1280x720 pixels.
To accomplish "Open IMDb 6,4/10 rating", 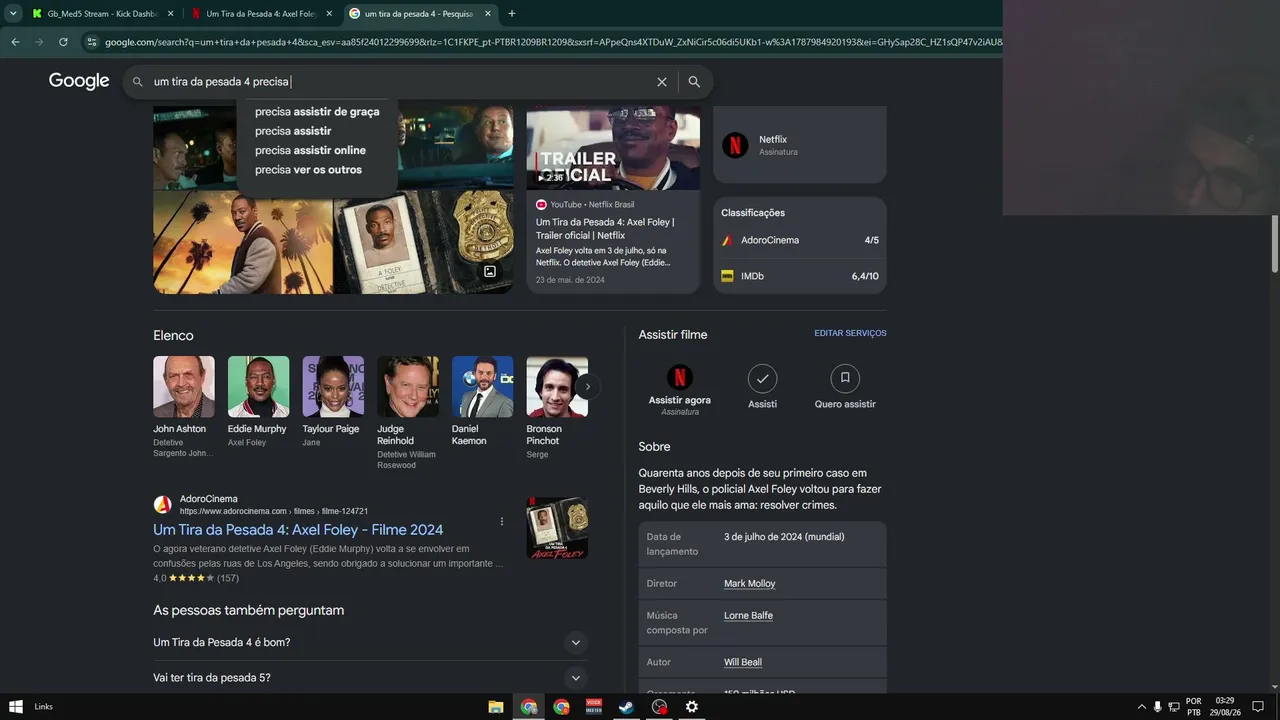I will [800, 276].
